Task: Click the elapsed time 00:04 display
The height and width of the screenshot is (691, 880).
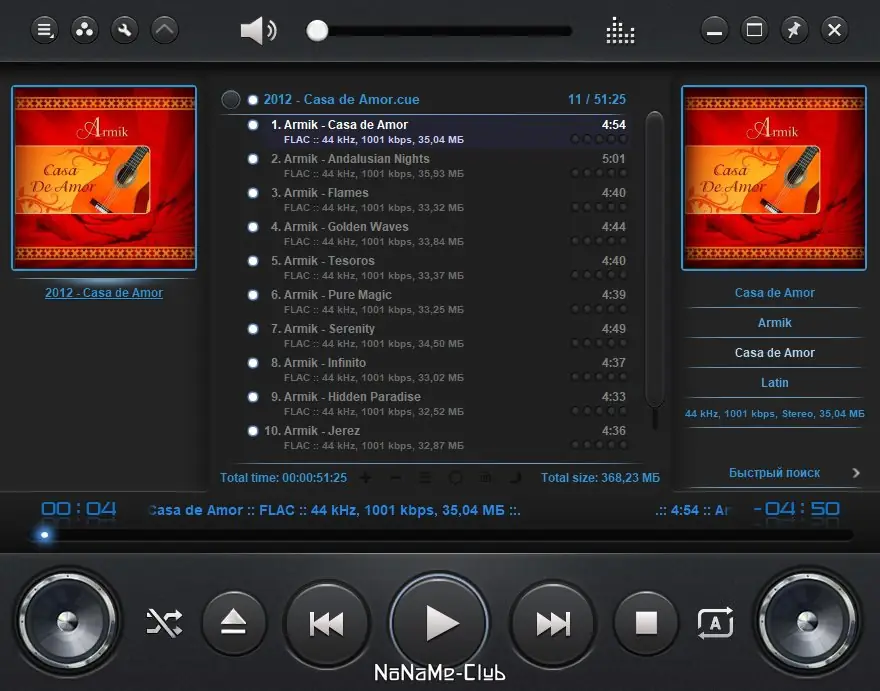Action: pyautogui.click(x=79, y=509)
